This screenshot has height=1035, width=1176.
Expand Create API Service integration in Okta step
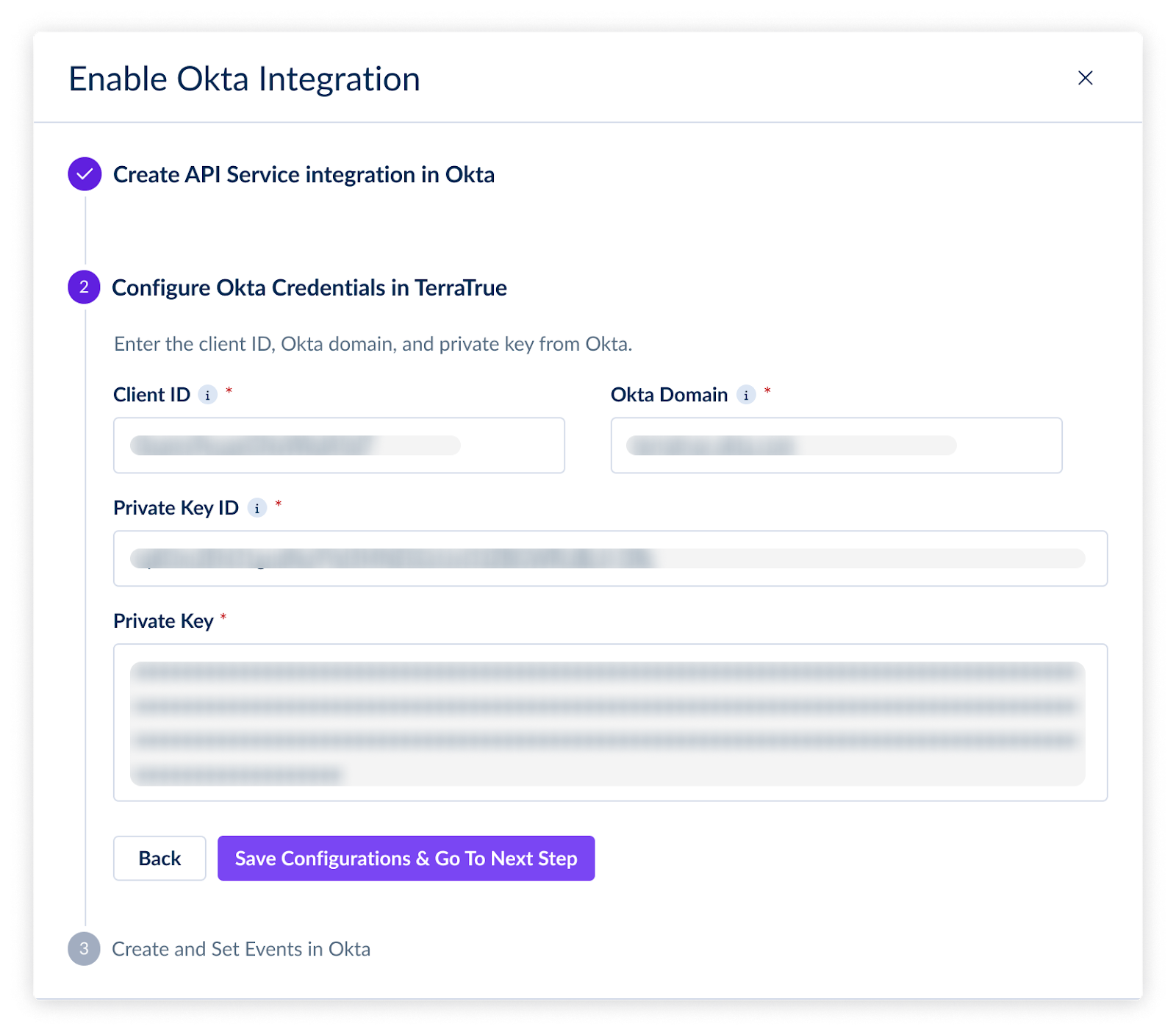pos(304,175)
